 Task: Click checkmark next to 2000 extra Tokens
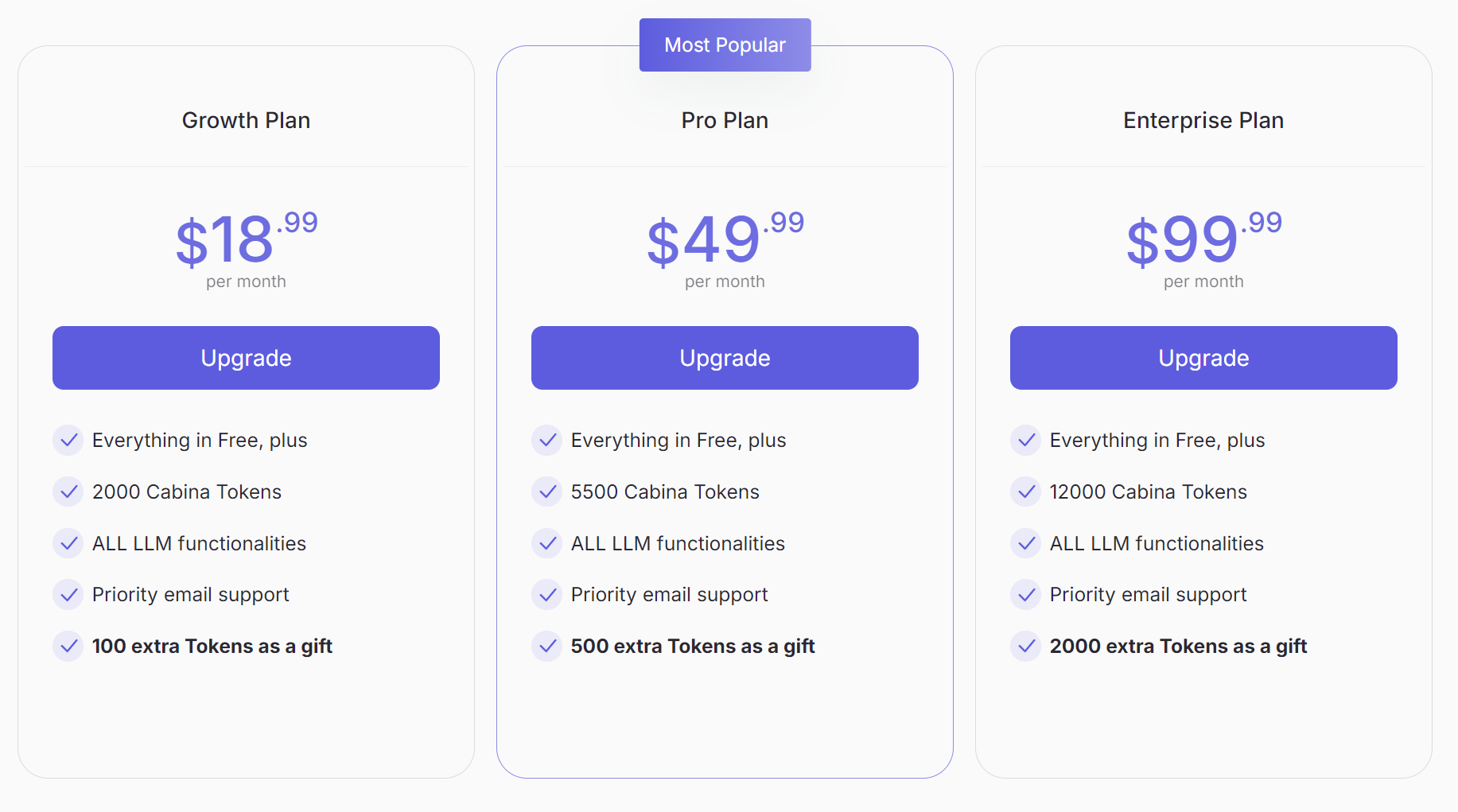pos(1026,646)
